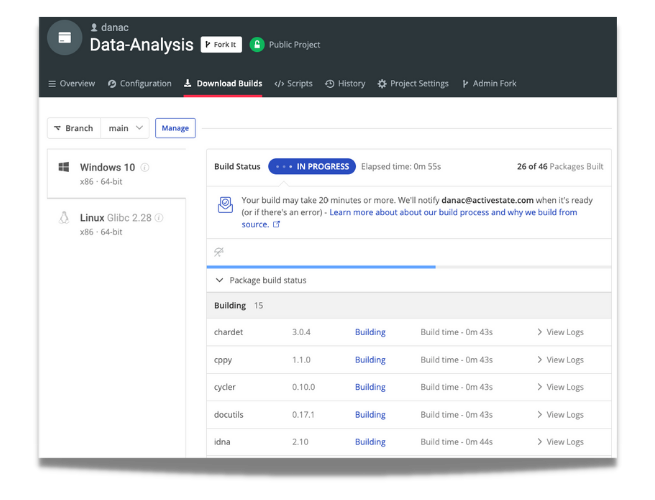The image size is (655, 500).
Task: Click the cycler package name
Action: point(225,387)
